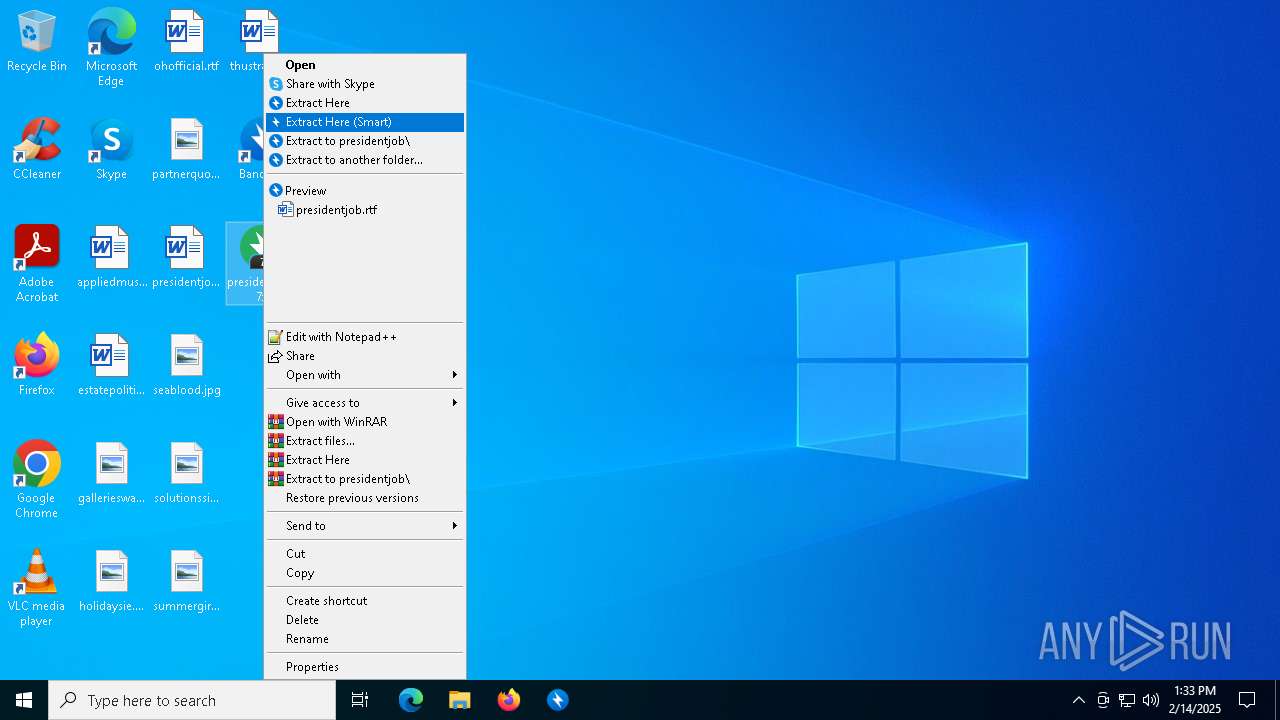
Task: Launch the Microsoft Edge desktop shortcut
Action: click(111, 47)
